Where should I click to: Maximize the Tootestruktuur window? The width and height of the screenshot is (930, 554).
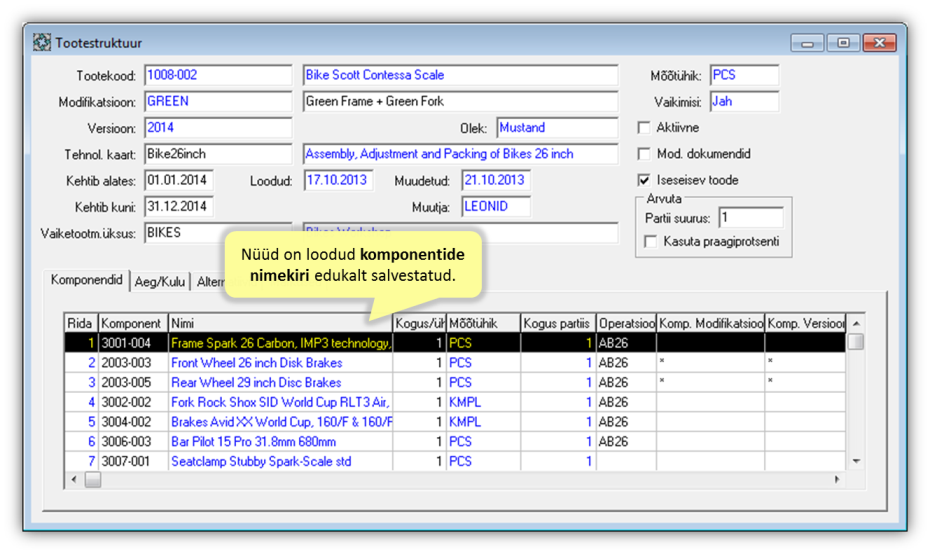pos(843,43)
